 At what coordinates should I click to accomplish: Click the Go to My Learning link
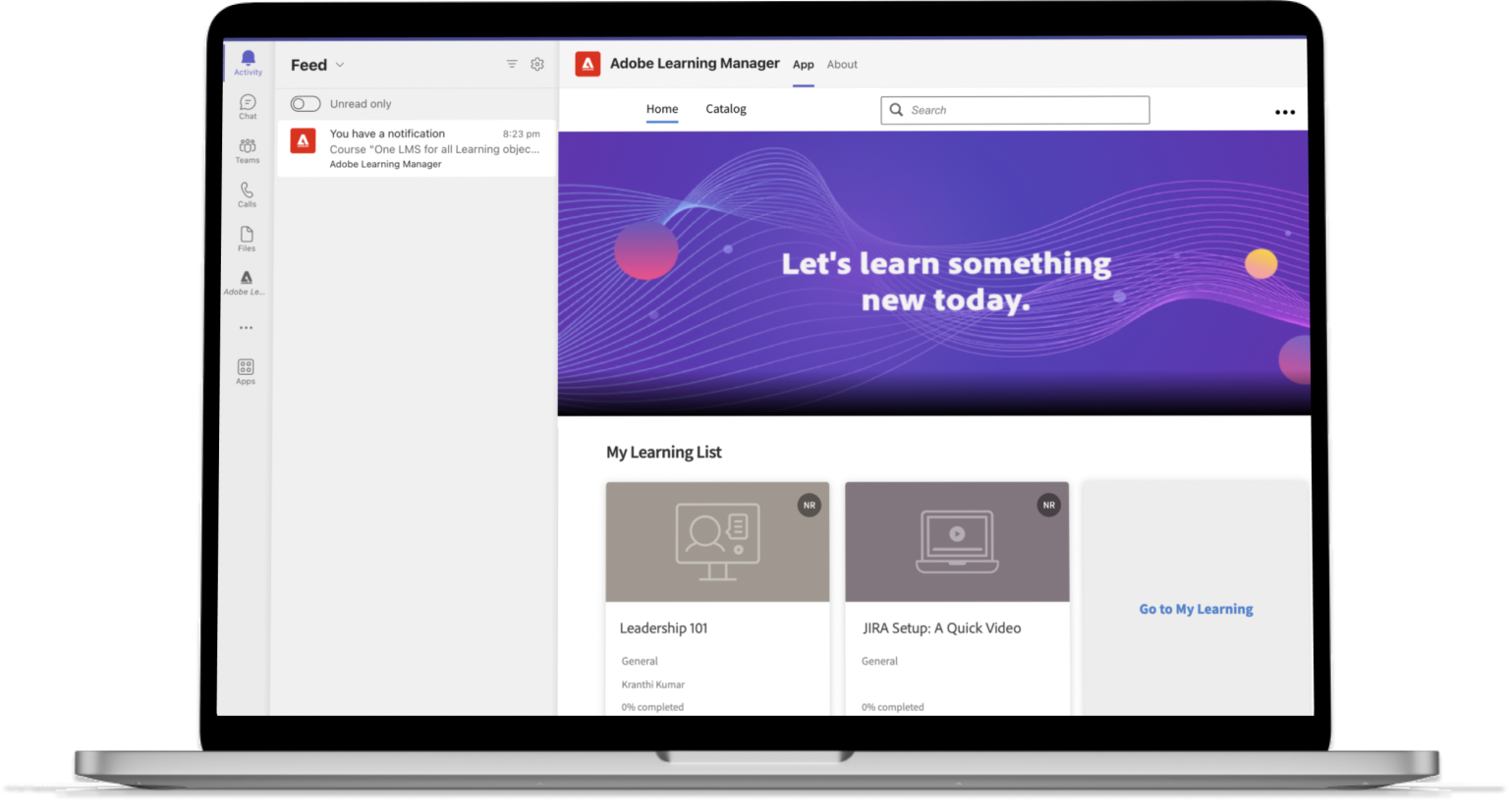point(1196,609)
